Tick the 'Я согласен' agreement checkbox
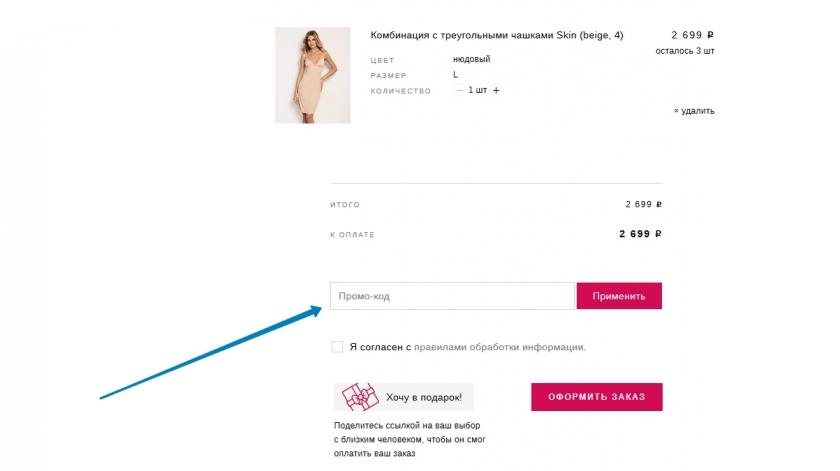The width and height of the screenshot is (840, 471). tap(337, 347)
